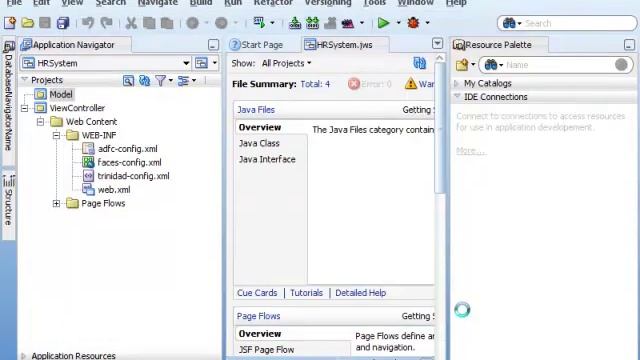Expand the Page Flows folder
Image resolution: width=640 pixels, height=360 pixels.
click(x=56, y=203)
